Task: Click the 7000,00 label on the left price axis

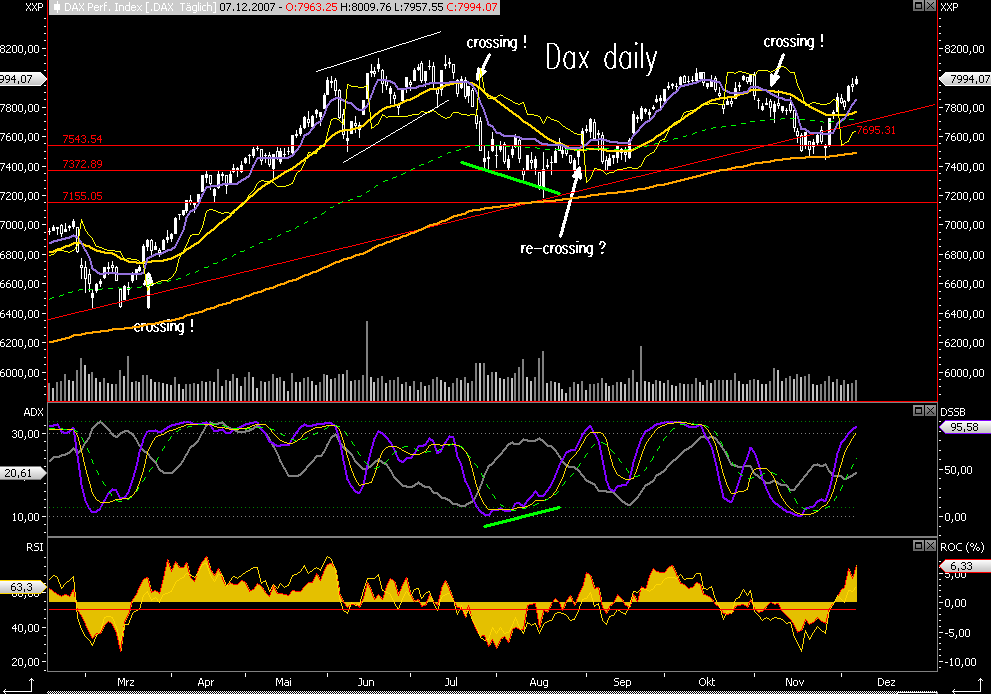Action: coord(20,225)
